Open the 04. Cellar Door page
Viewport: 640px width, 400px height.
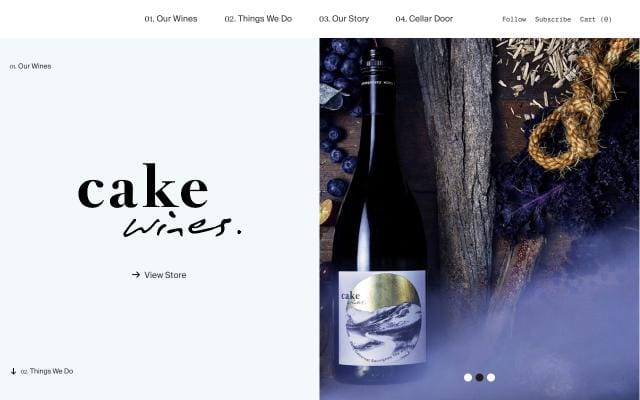tap(424, 19)
